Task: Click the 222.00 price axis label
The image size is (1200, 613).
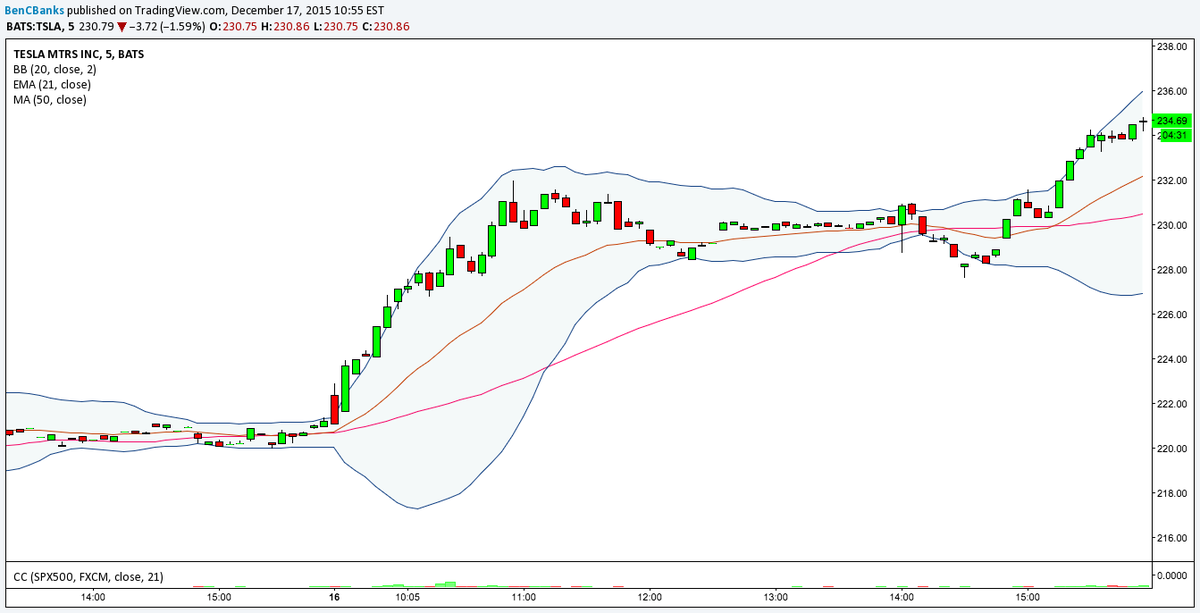Action: point(1171,403)
